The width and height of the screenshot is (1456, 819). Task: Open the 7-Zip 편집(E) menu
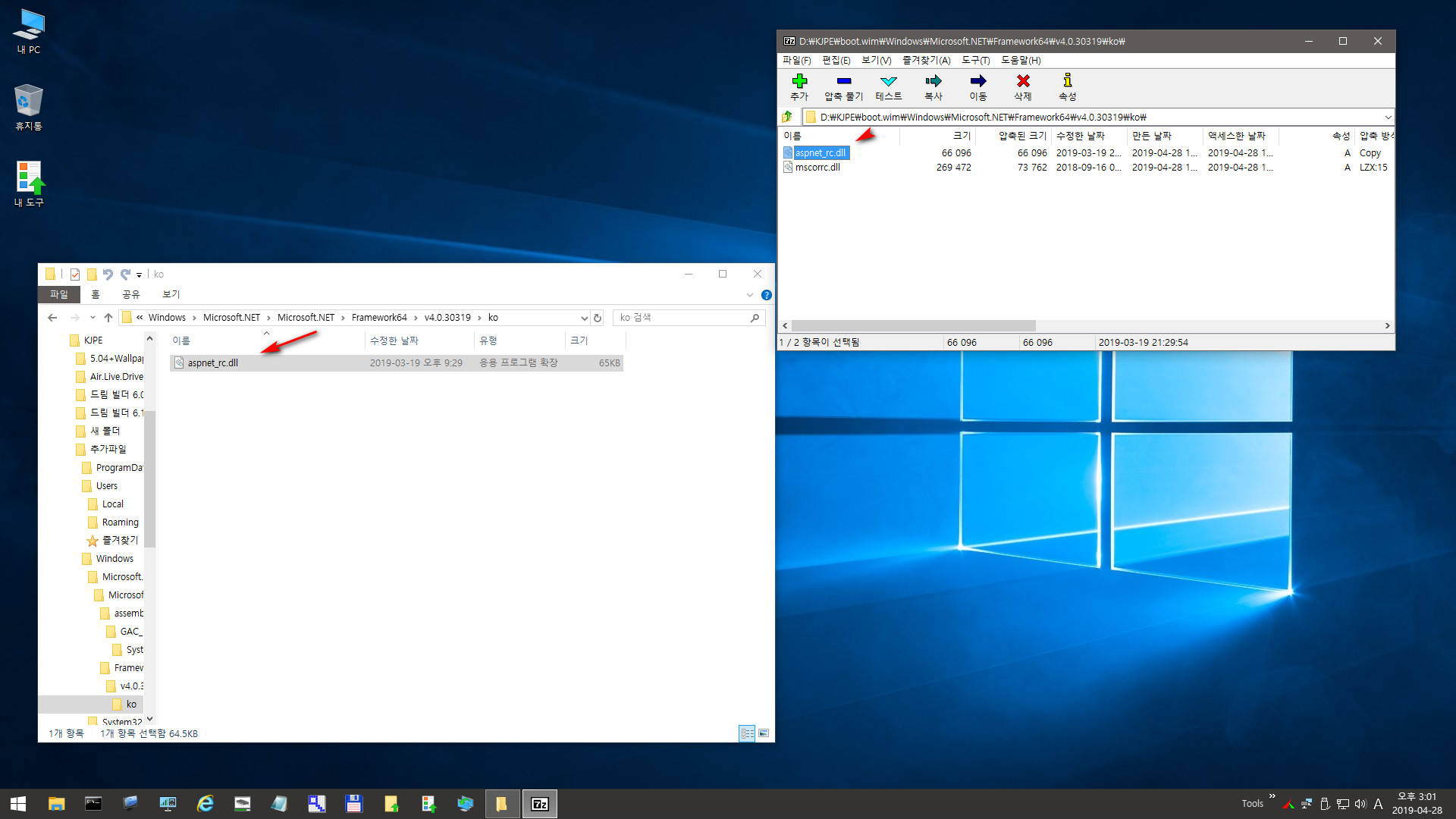tap(836, 60)
